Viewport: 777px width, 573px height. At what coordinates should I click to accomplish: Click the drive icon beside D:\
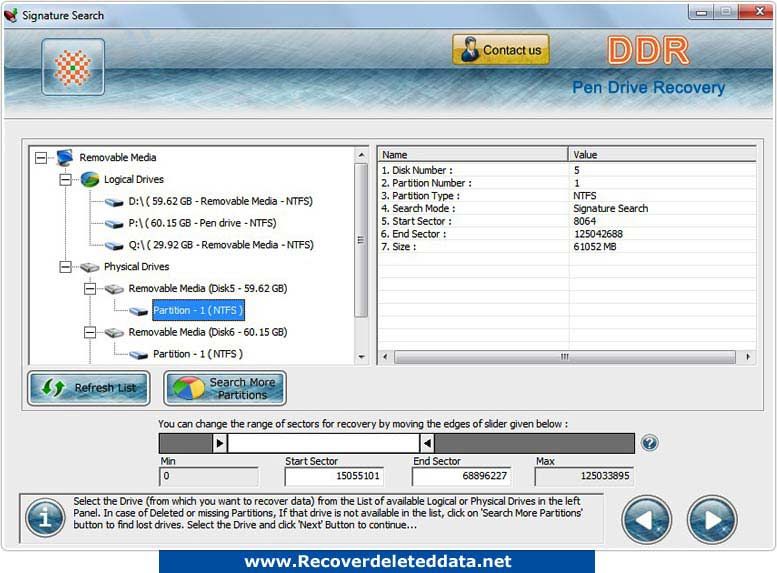[114, 202]
